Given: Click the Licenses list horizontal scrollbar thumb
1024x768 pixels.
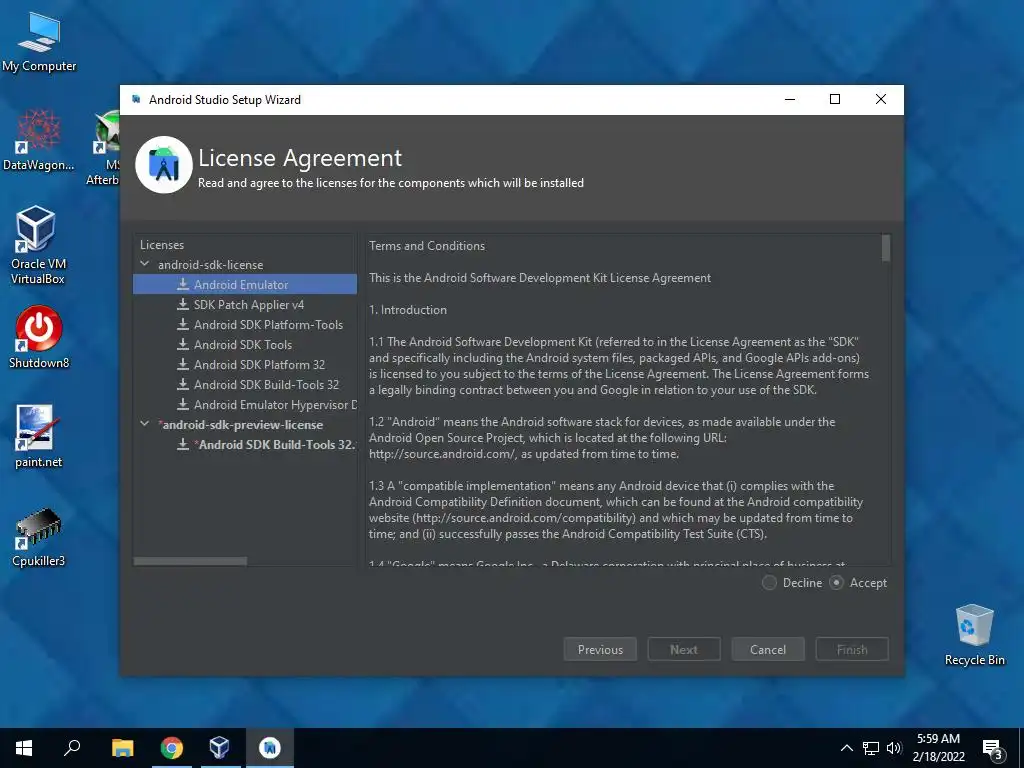Looking at the screenshot, I should 190,561.
